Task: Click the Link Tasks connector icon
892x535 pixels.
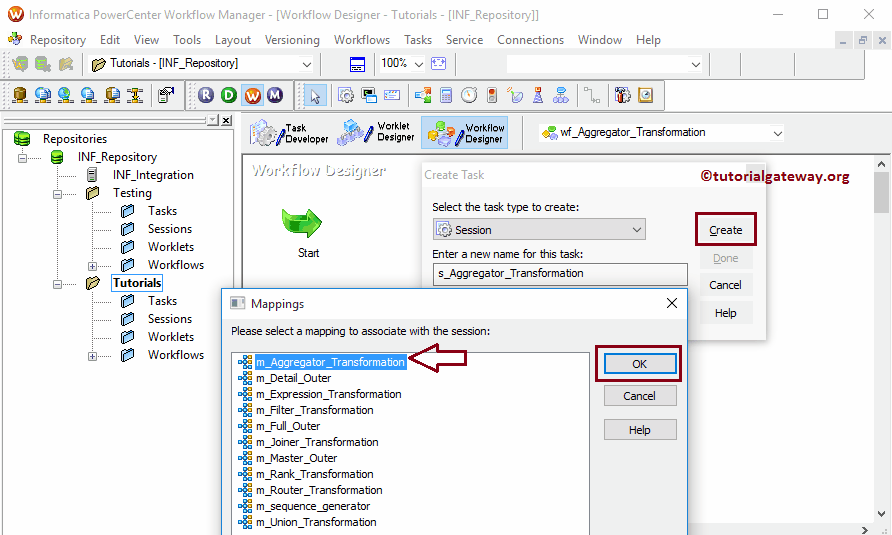Action: (x=592, y=96)
